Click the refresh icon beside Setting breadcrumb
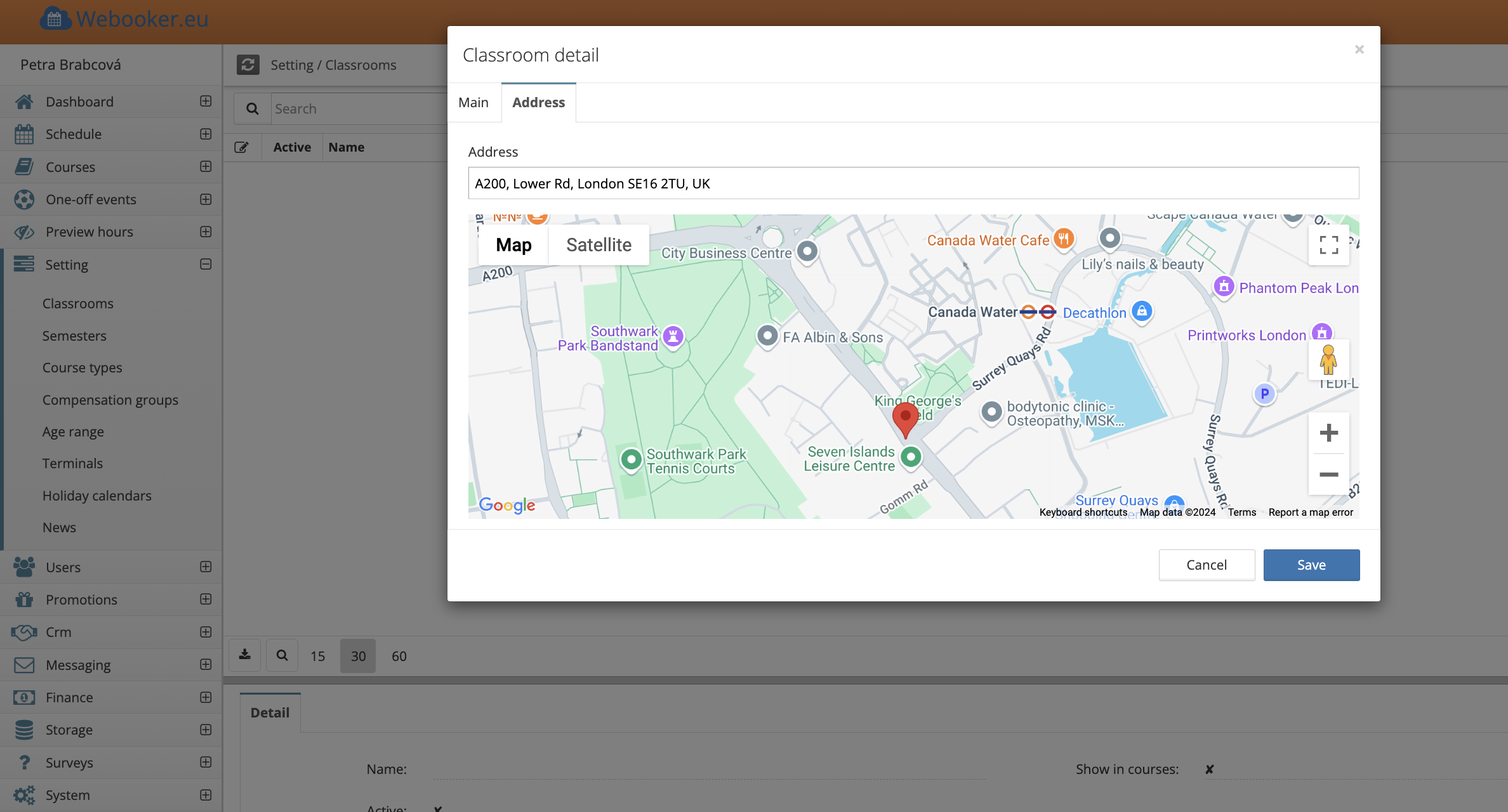 248,65
